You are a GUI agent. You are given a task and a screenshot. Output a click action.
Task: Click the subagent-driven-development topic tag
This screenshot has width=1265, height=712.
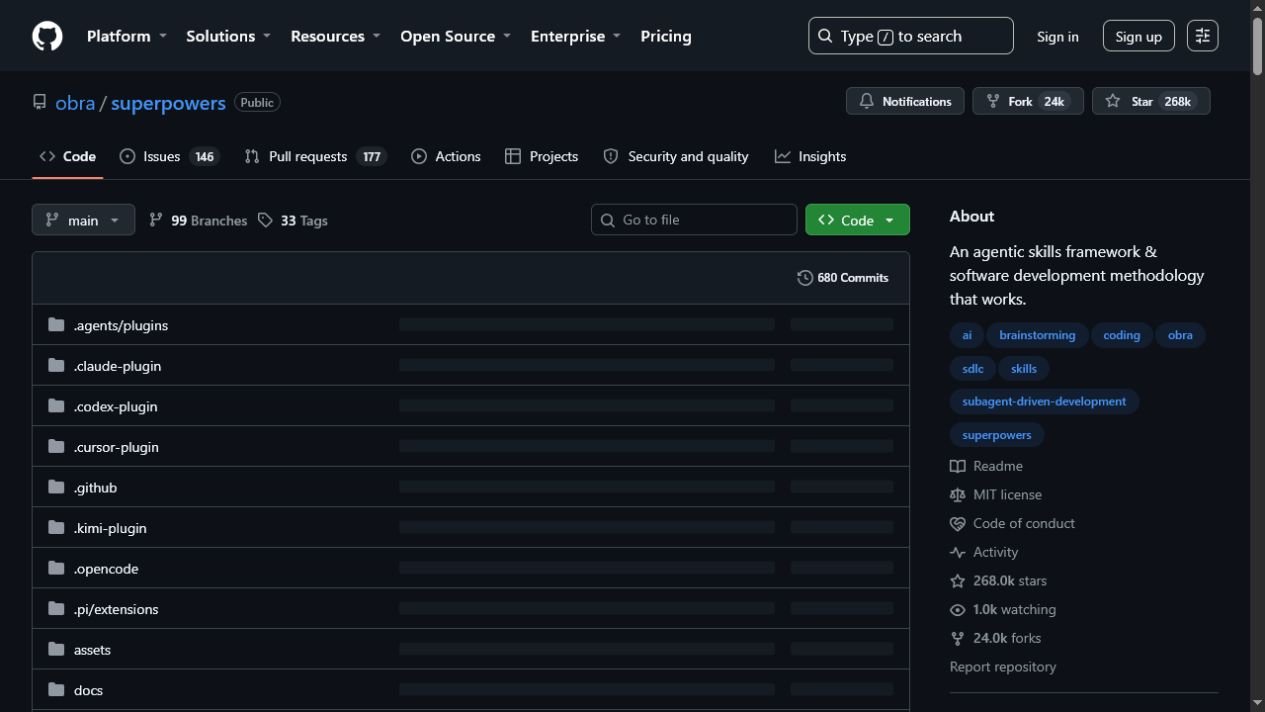[x=1044, y=401]
